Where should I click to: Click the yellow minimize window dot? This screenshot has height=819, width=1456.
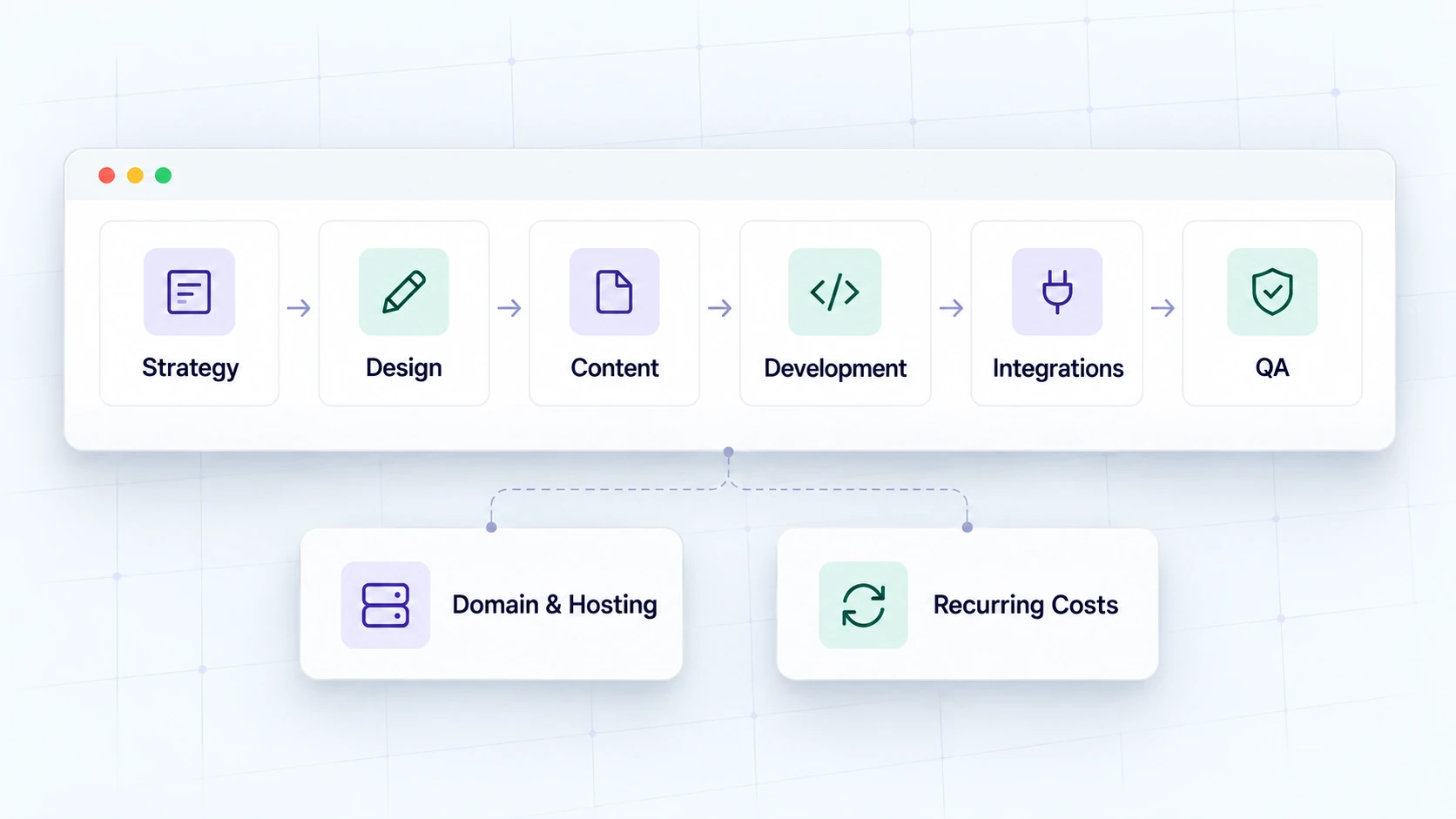coord(135,176)
